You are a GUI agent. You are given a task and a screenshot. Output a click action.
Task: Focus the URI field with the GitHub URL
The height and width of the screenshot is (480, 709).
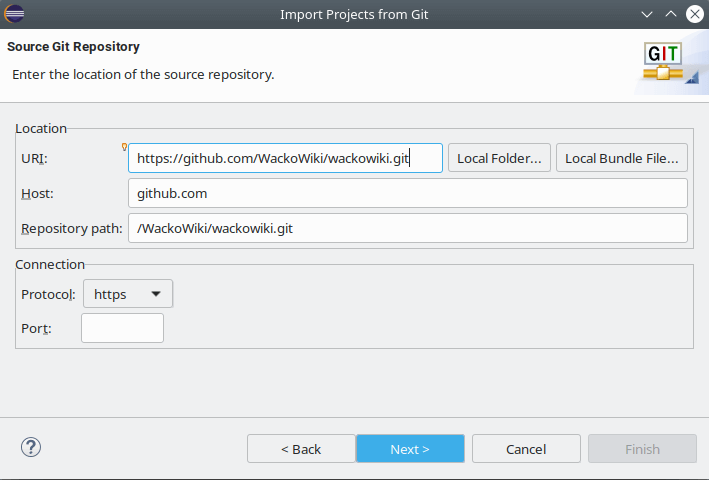tap(285, 158)
